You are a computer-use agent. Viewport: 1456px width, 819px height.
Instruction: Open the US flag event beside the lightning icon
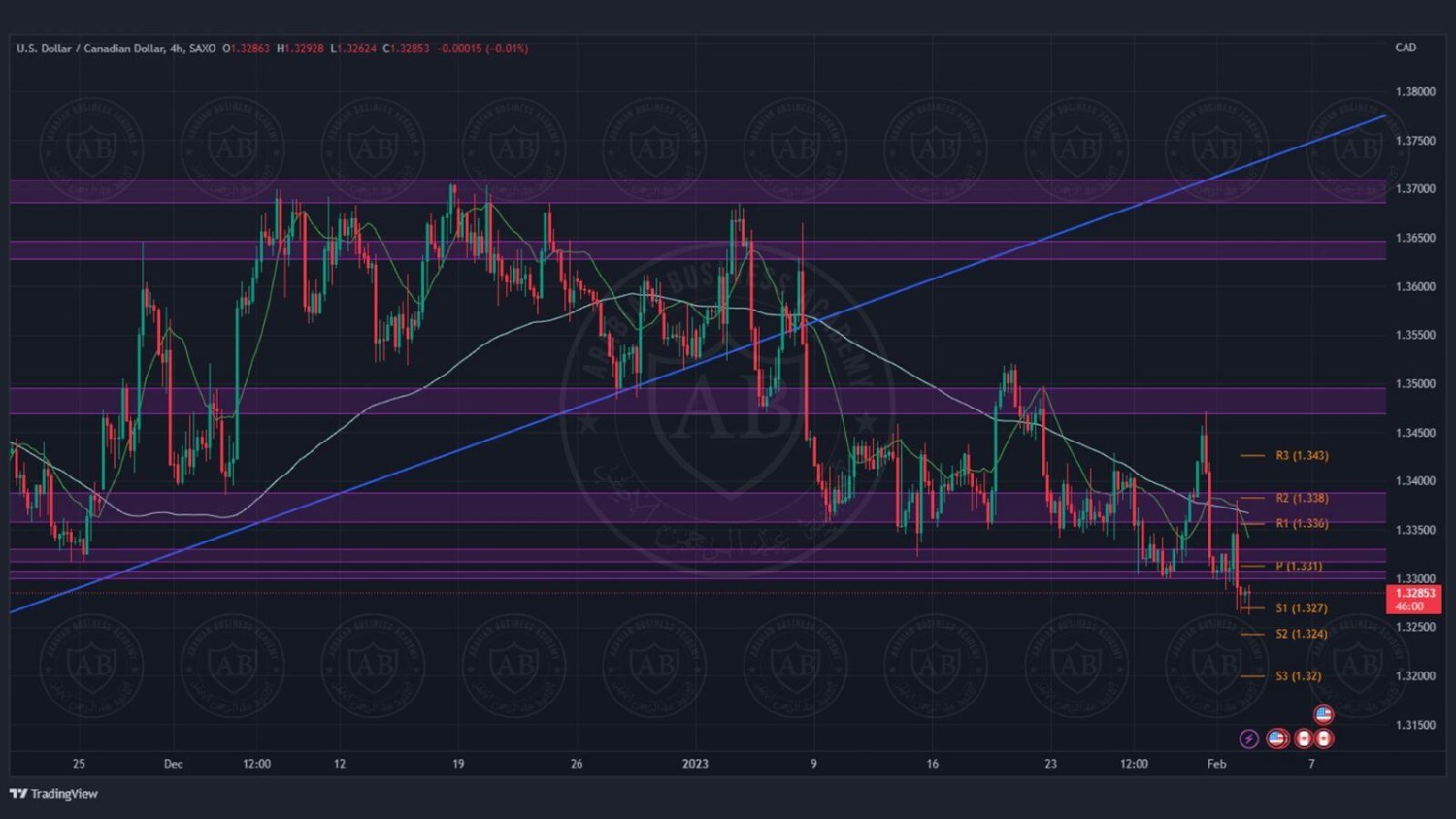click(x=1277, y=739)
